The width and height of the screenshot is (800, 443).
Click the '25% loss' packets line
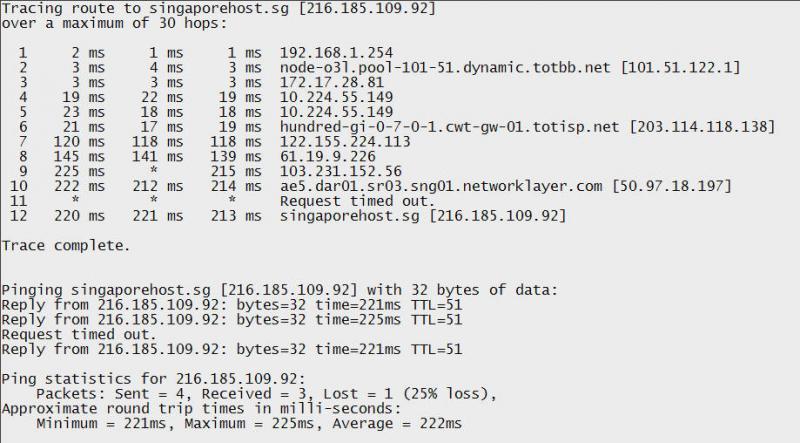coord(266,394)
